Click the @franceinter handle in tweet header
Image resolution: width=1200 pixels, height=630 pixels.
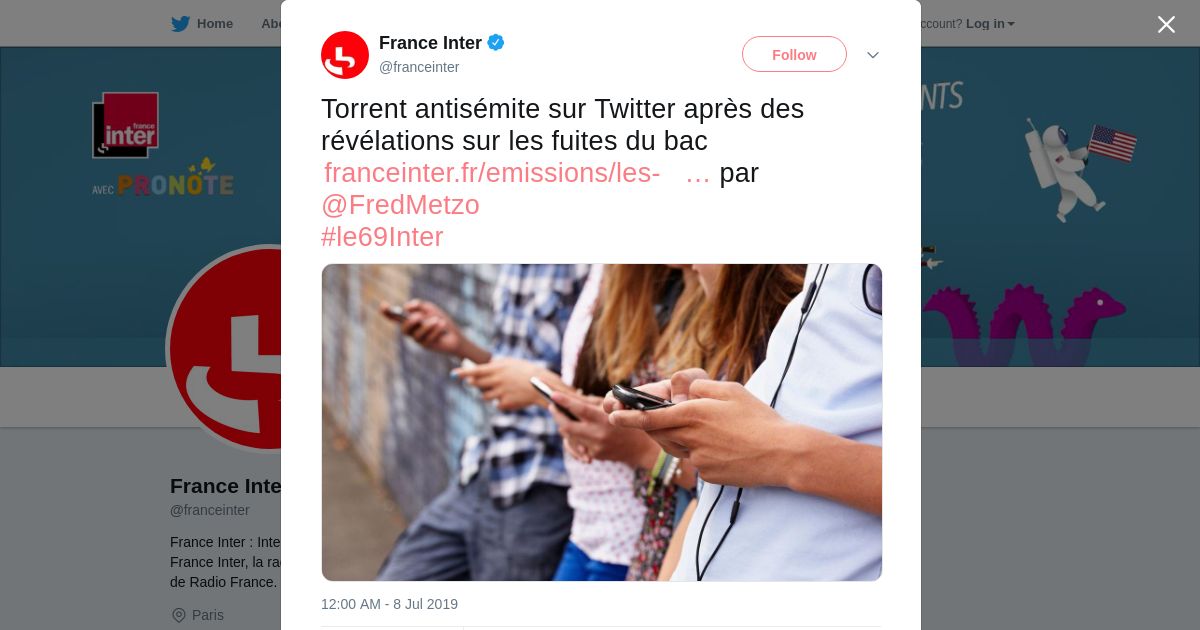tap(419, 67)
